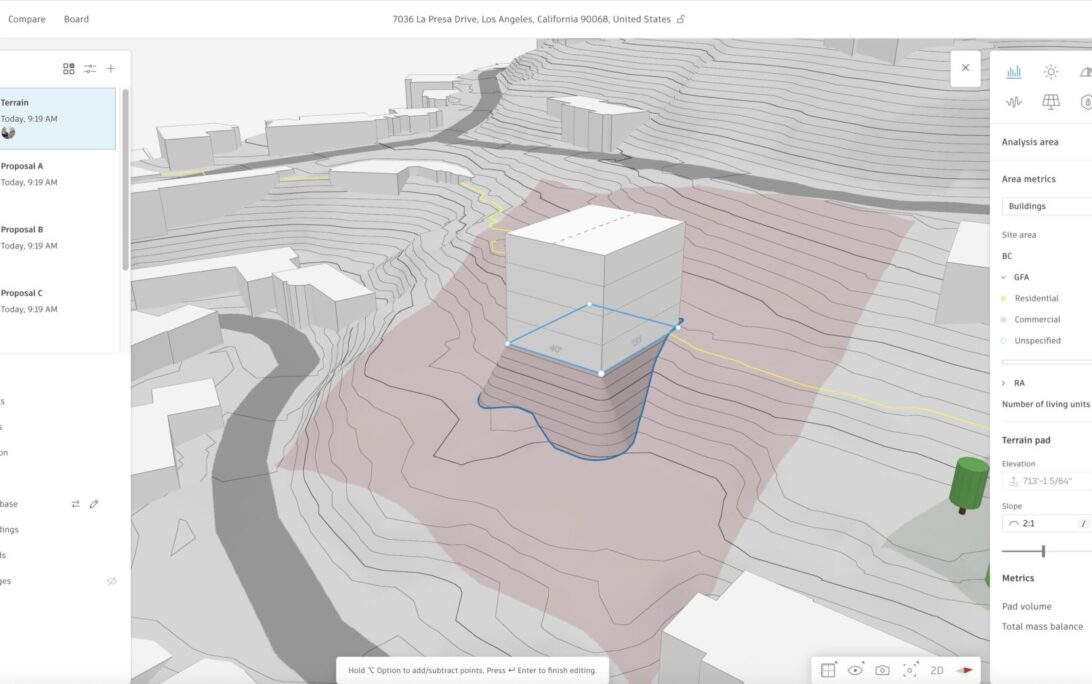Click the terrain pad Elevation input field
Image resolution: width=1092 pixels, height=684 pixels.
tap(1047, 481)
